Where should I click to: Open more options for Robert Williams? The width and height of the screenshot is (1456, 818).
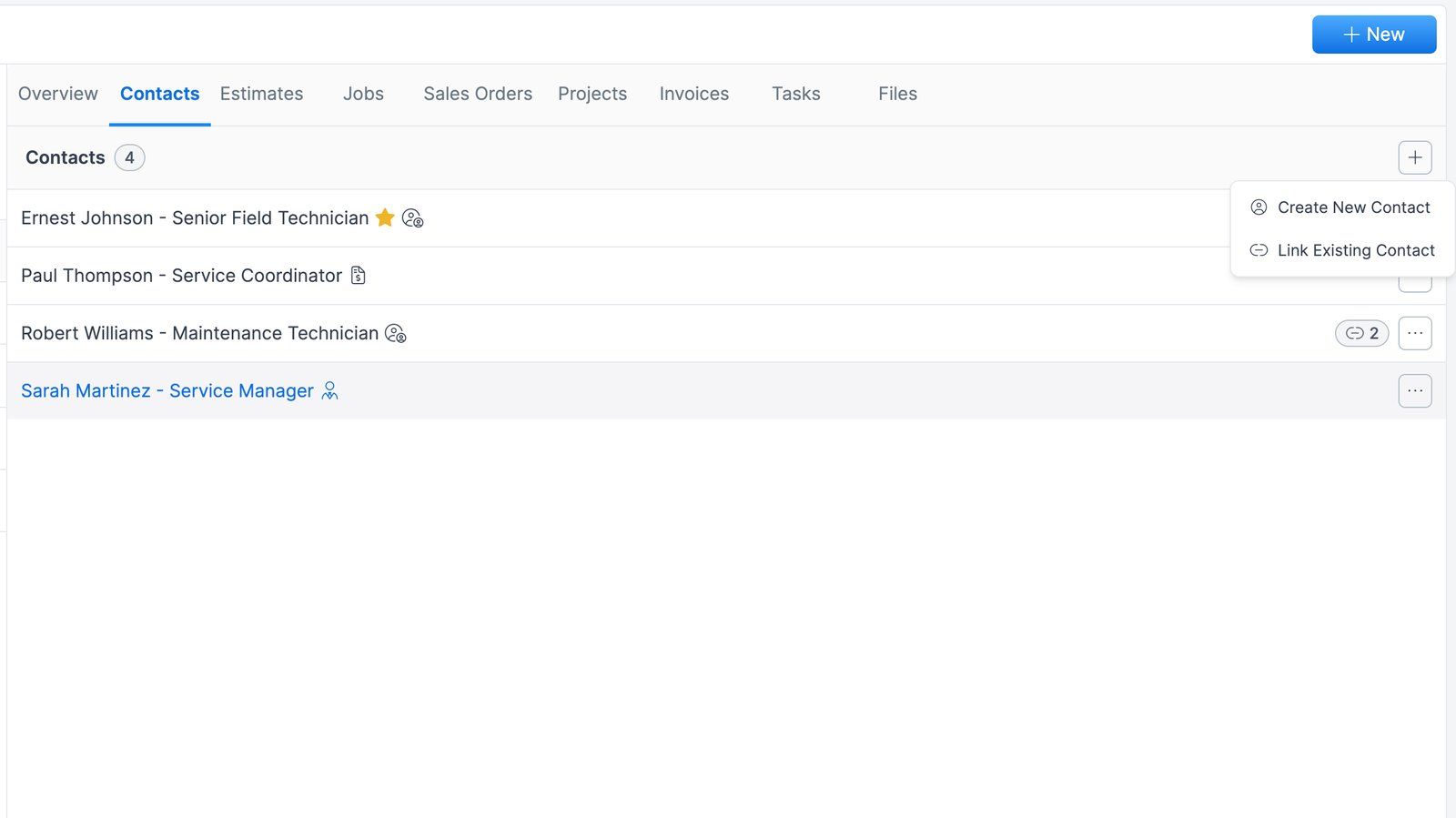tap(1415, 333)
